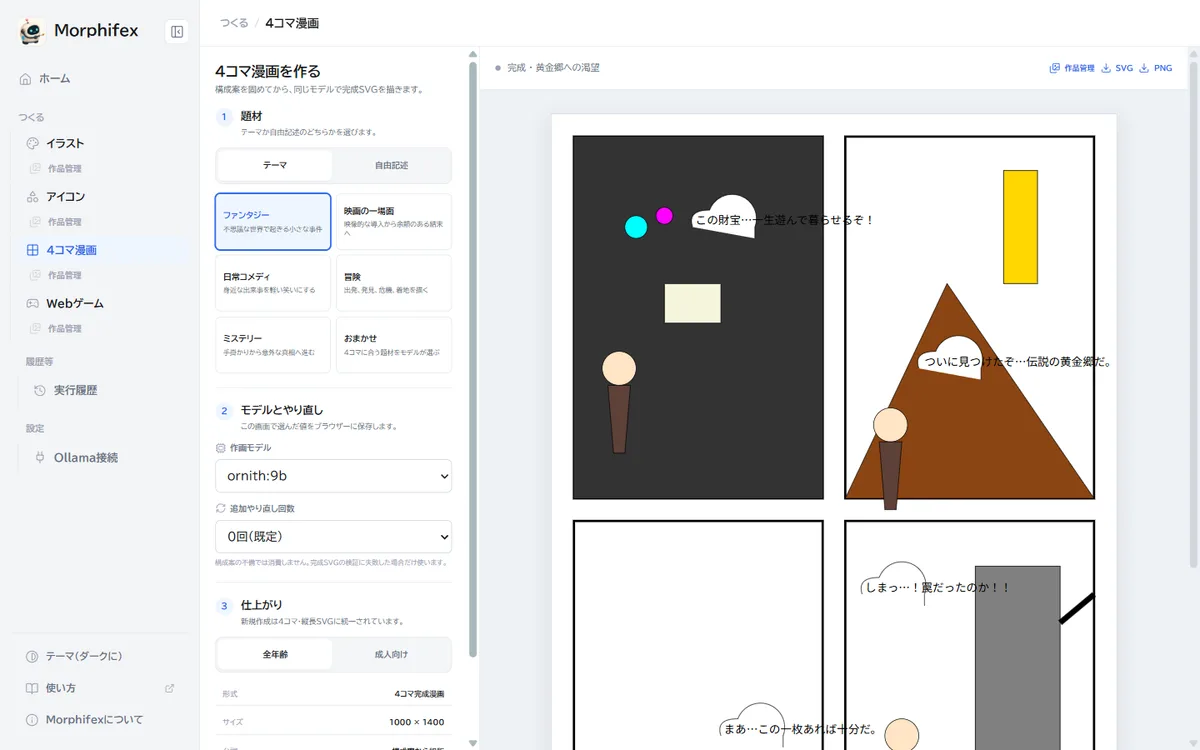
Task: Collapse the sidebar with the panel toggle icon
Action: (x=177, y=32)
